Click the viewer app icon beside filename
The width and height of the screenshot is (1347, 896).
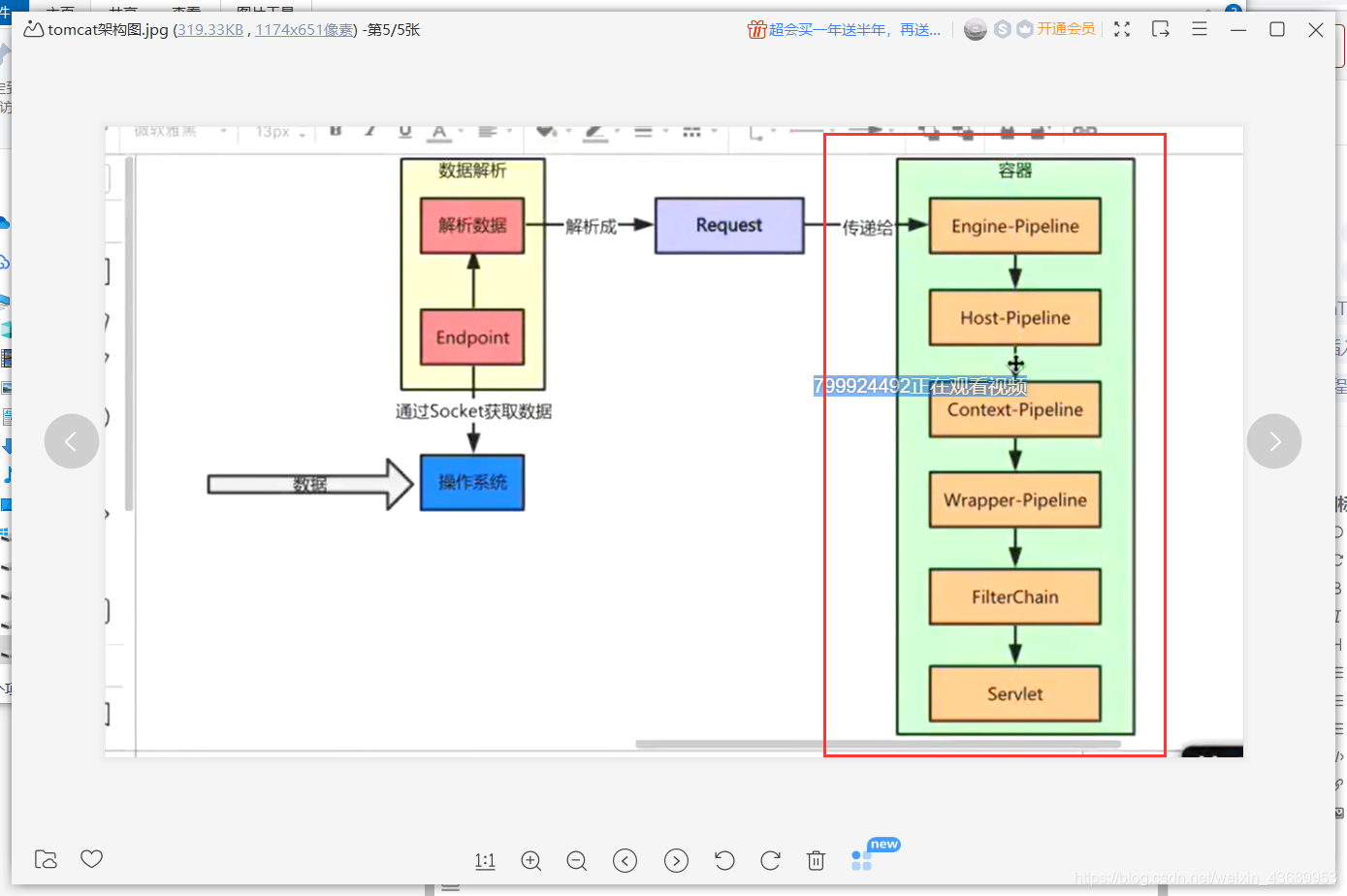click(x=33, y=29)
